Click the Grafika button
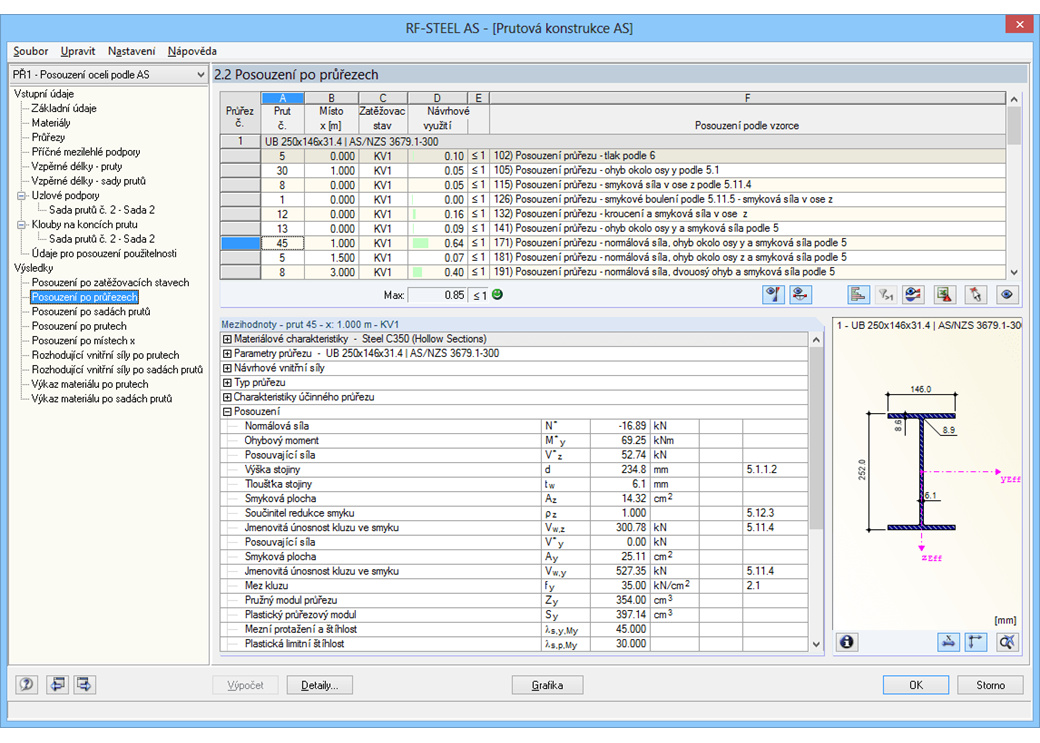This screenshot has height=743, width=1040. coord(547,686)
